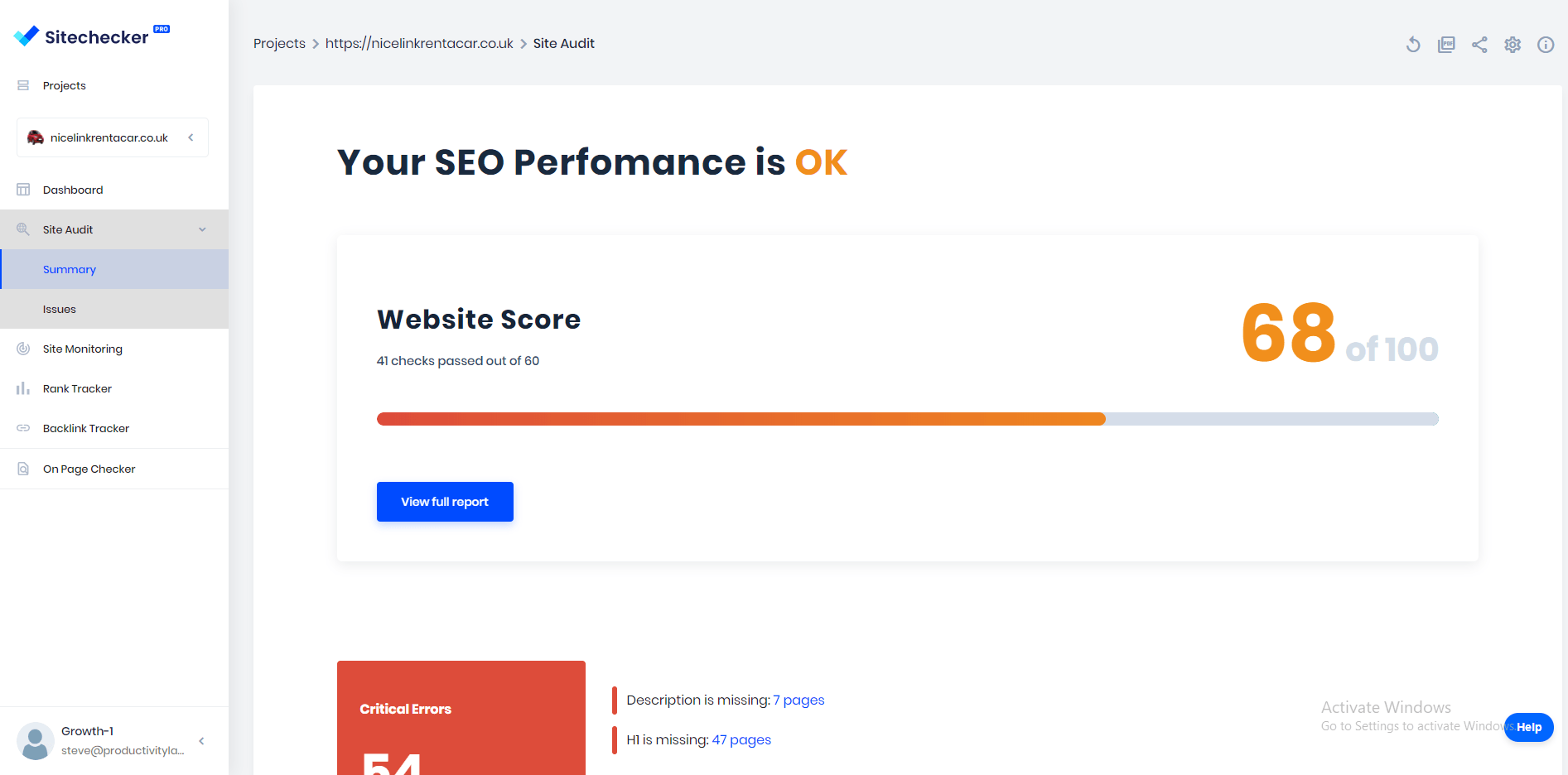The image size is (1568, 775).
Task: Open On Page Checker tool
Action: click(x=114, y=469)
